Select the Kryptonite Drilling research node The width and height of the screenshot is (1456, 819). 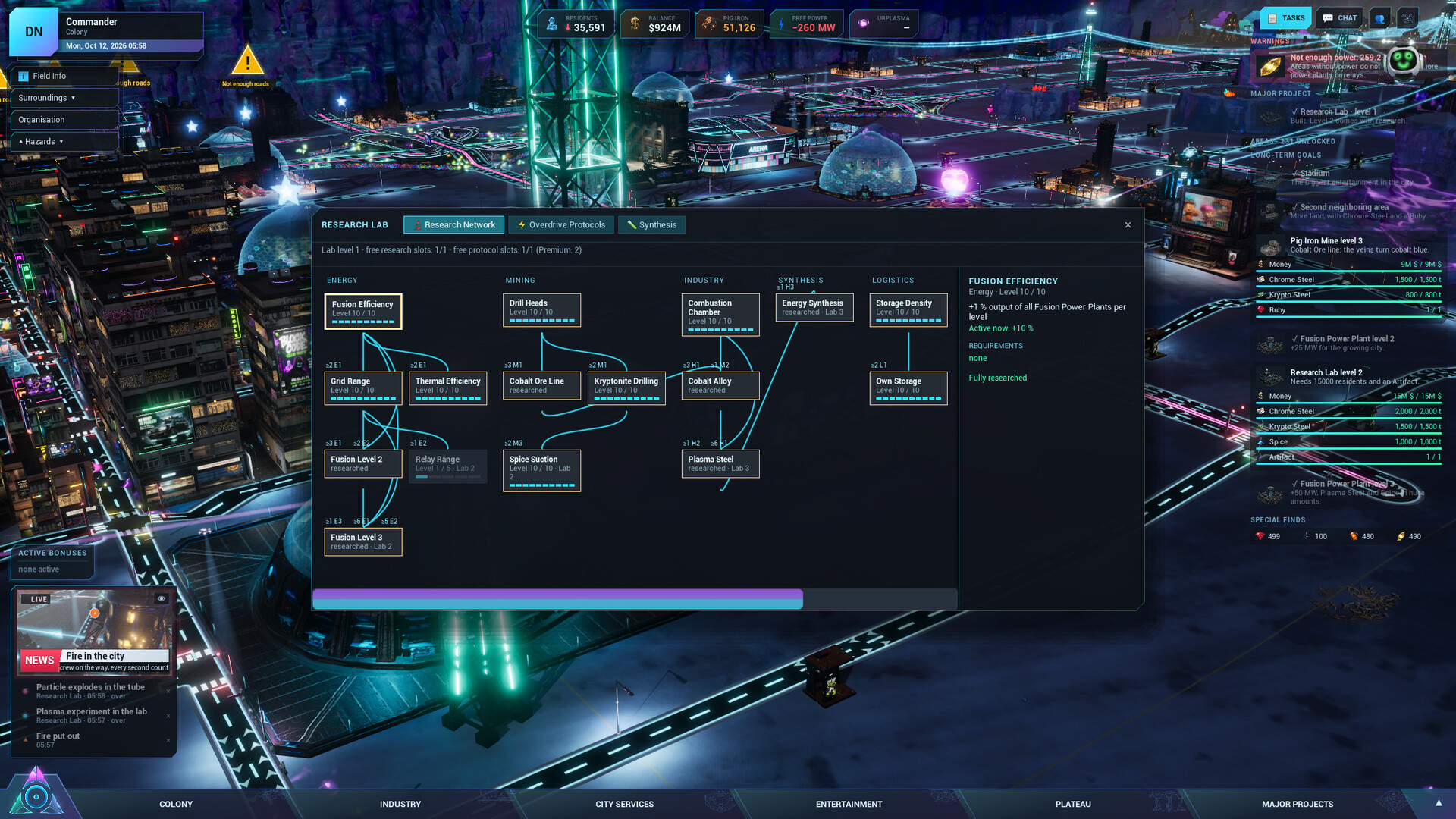click(626, 388)
